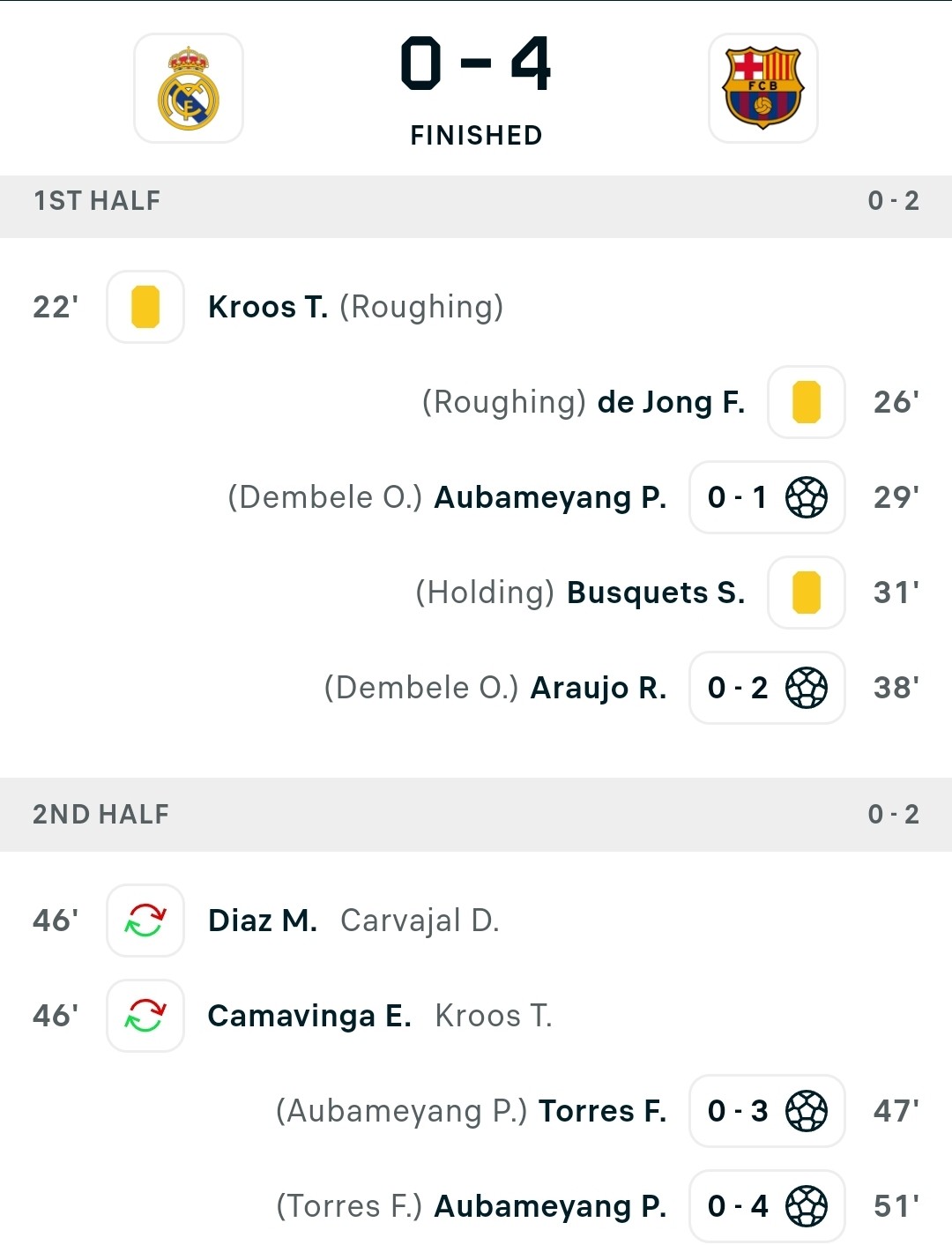The width and height of the screenshot is (952, 1245).
Task: Open Carvajal D. substituted player
Action: tap(420, 921)
